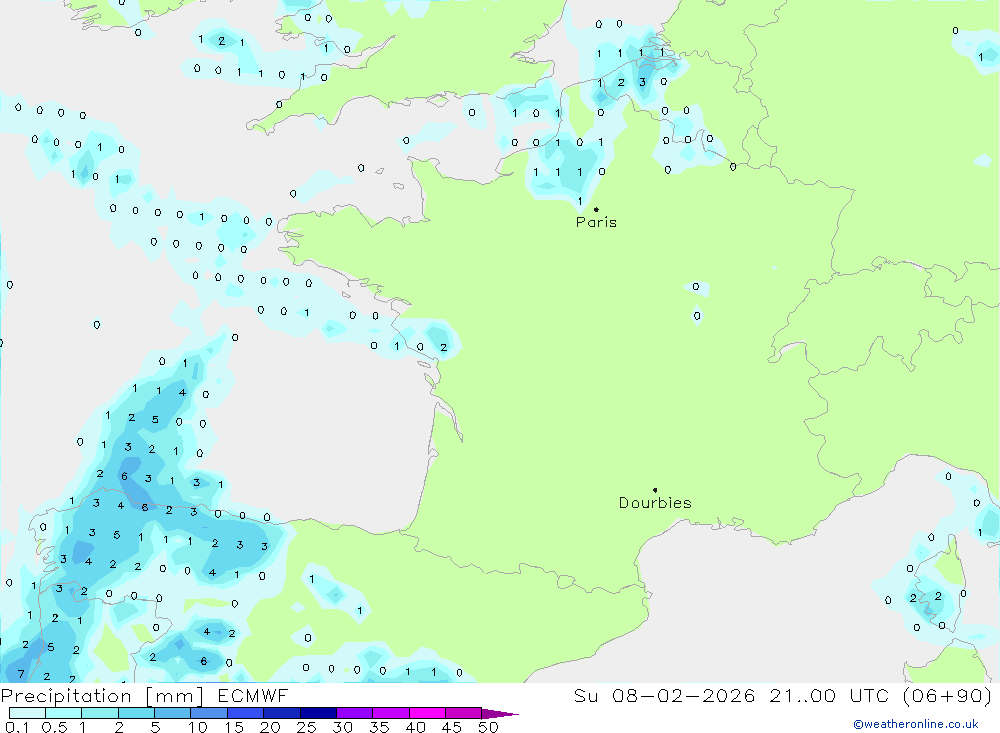Click the '40' legend scale label
This screenshot has width=1000, height=733.
click(x=416, y=727)
